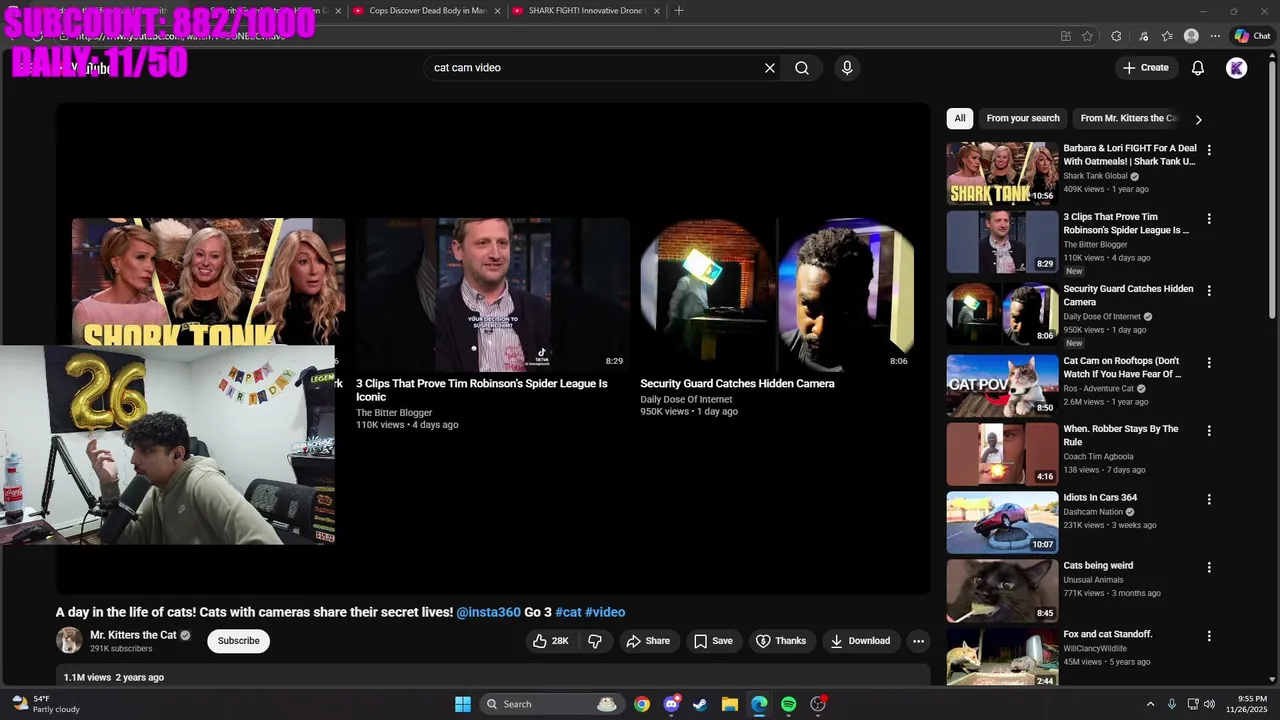Click the magnifier search button
1280x720 pixels.
click(802, 68)
